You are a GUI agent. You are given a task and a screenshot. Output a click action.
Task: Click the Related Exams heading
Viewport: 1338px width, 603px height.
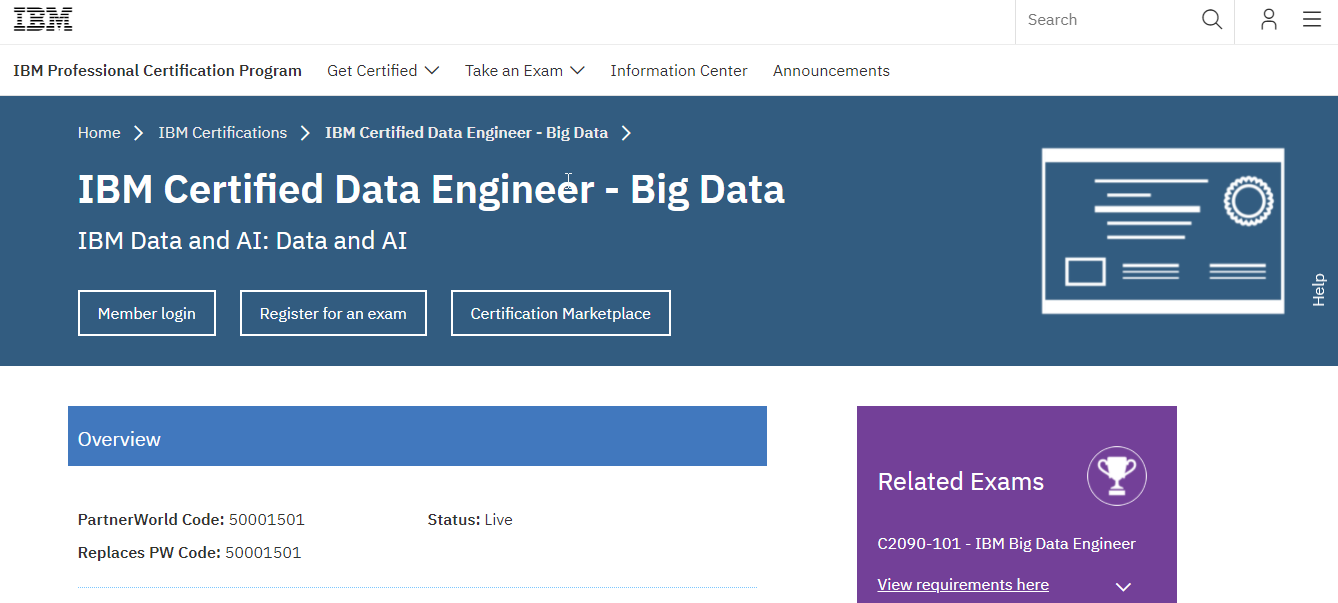tap(961, 482)
